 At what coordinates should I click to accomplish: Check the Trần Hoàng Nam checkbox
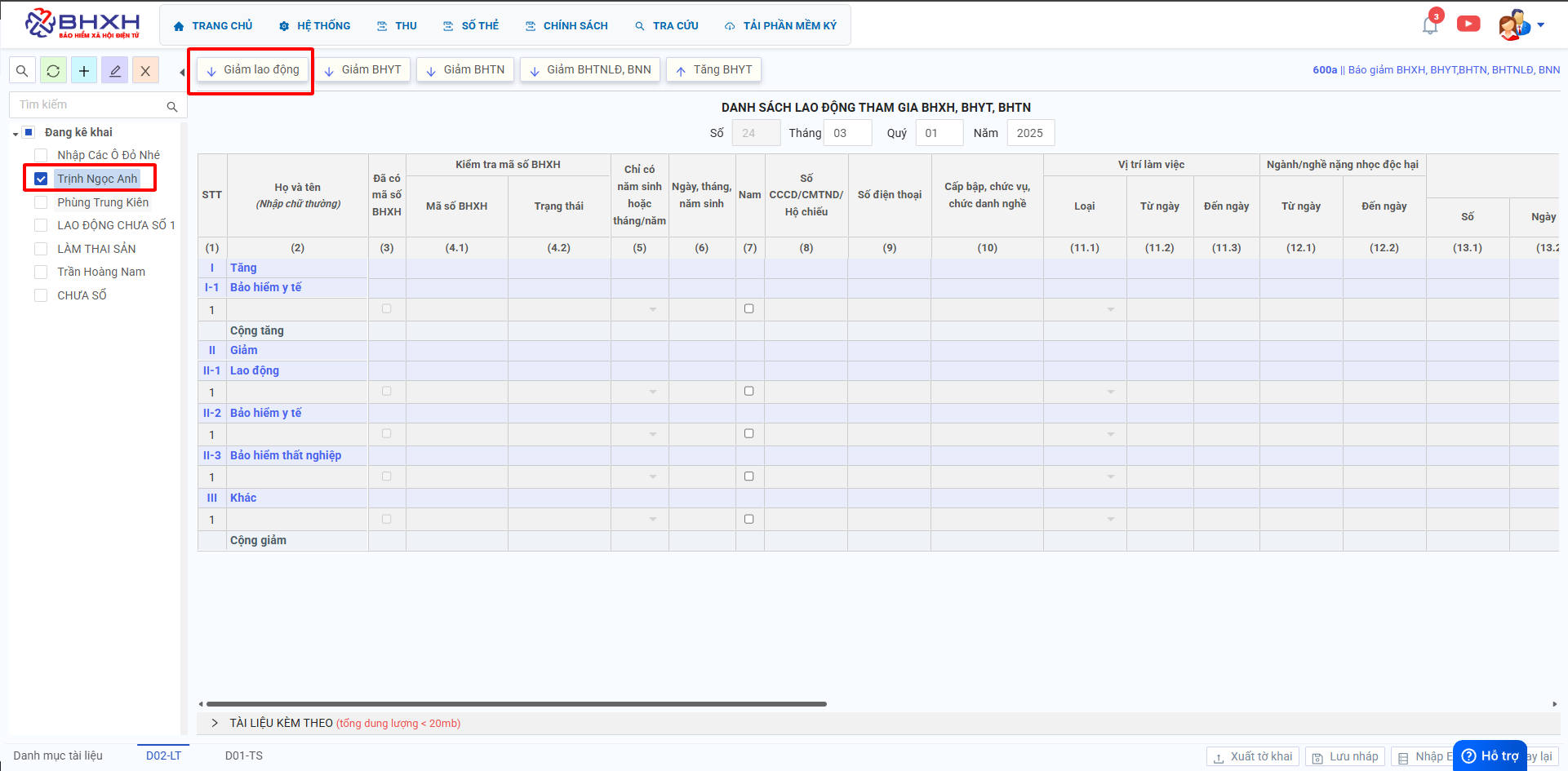[x=41, y=272]
